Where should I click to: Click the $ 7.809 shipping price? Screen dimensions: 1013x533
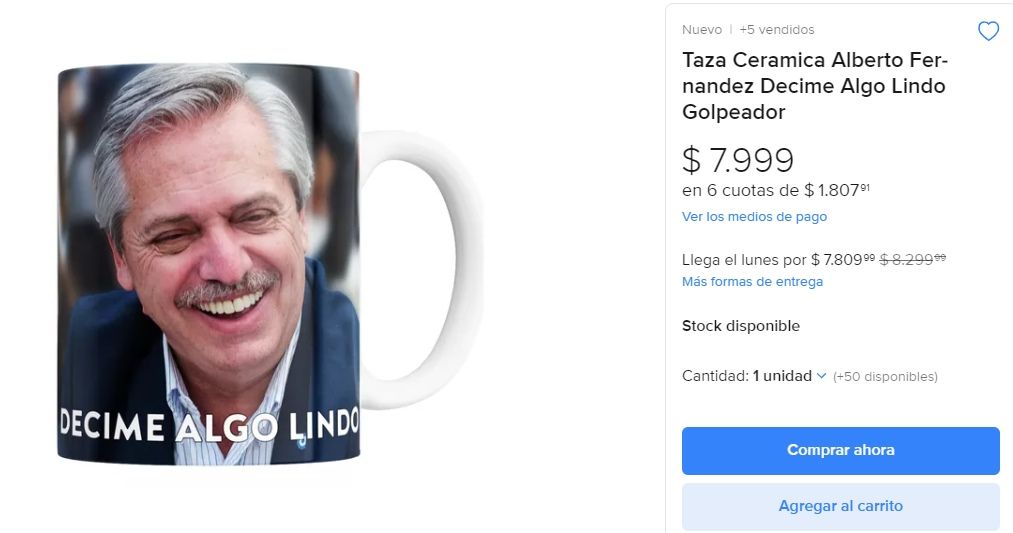tap(842, 260)
